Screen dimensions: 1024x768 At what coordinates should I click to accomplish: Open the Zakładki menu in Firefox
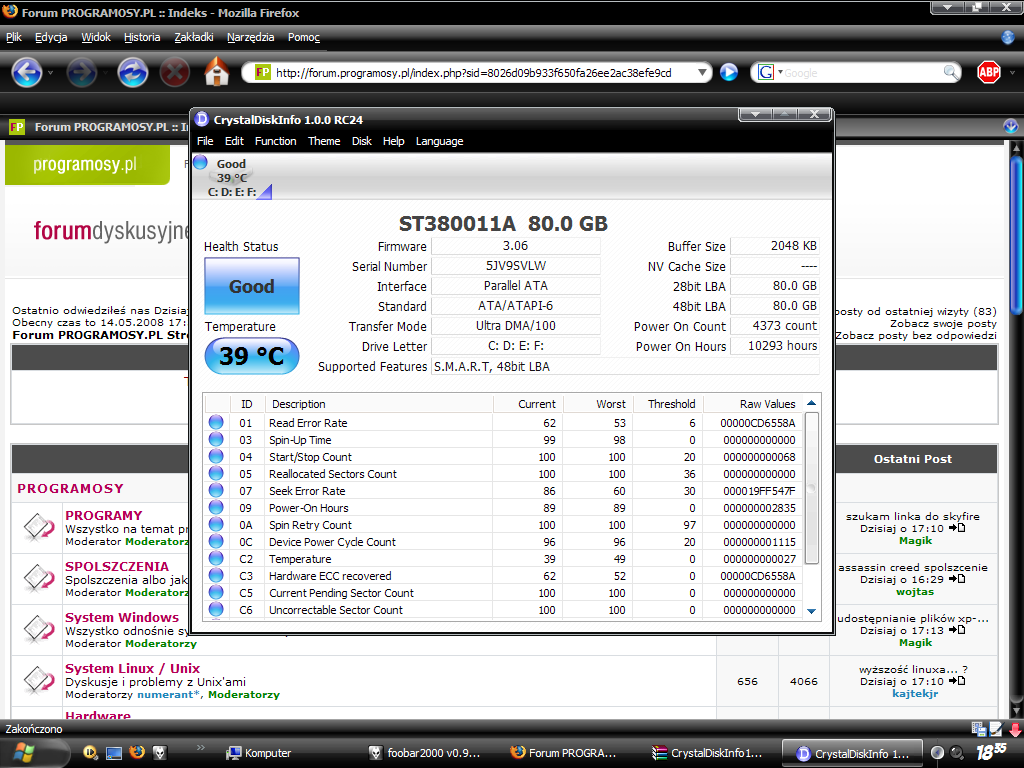coord(194,37)
